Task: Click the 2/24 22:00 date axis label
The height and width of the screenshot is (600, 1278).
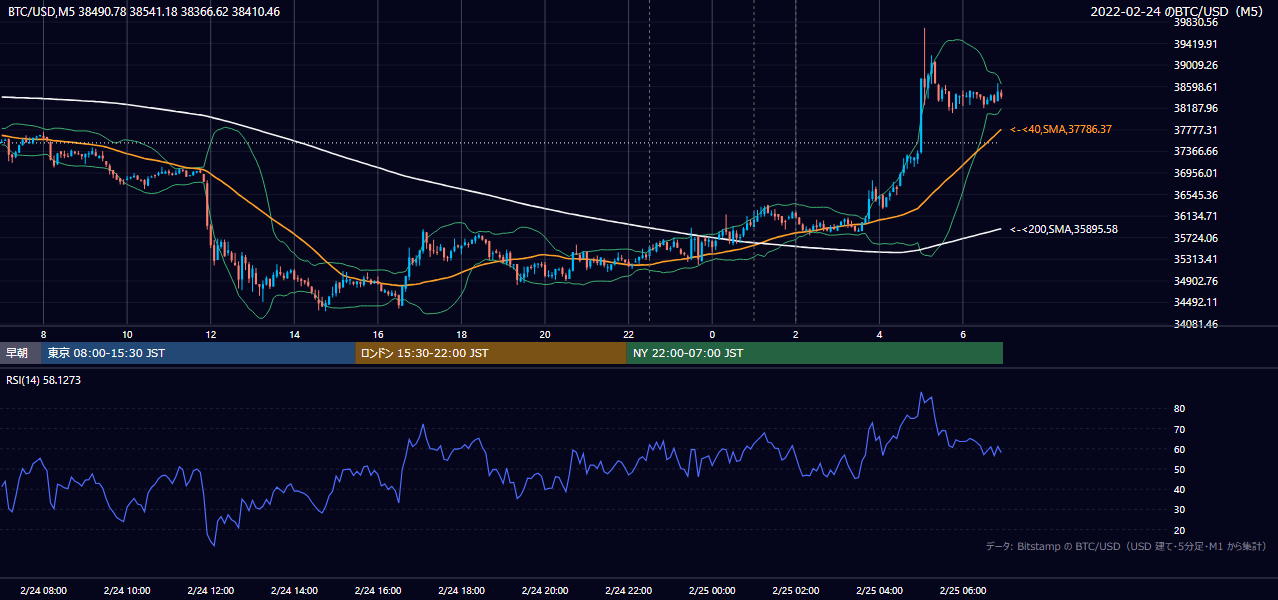Action: pos(628,590)
